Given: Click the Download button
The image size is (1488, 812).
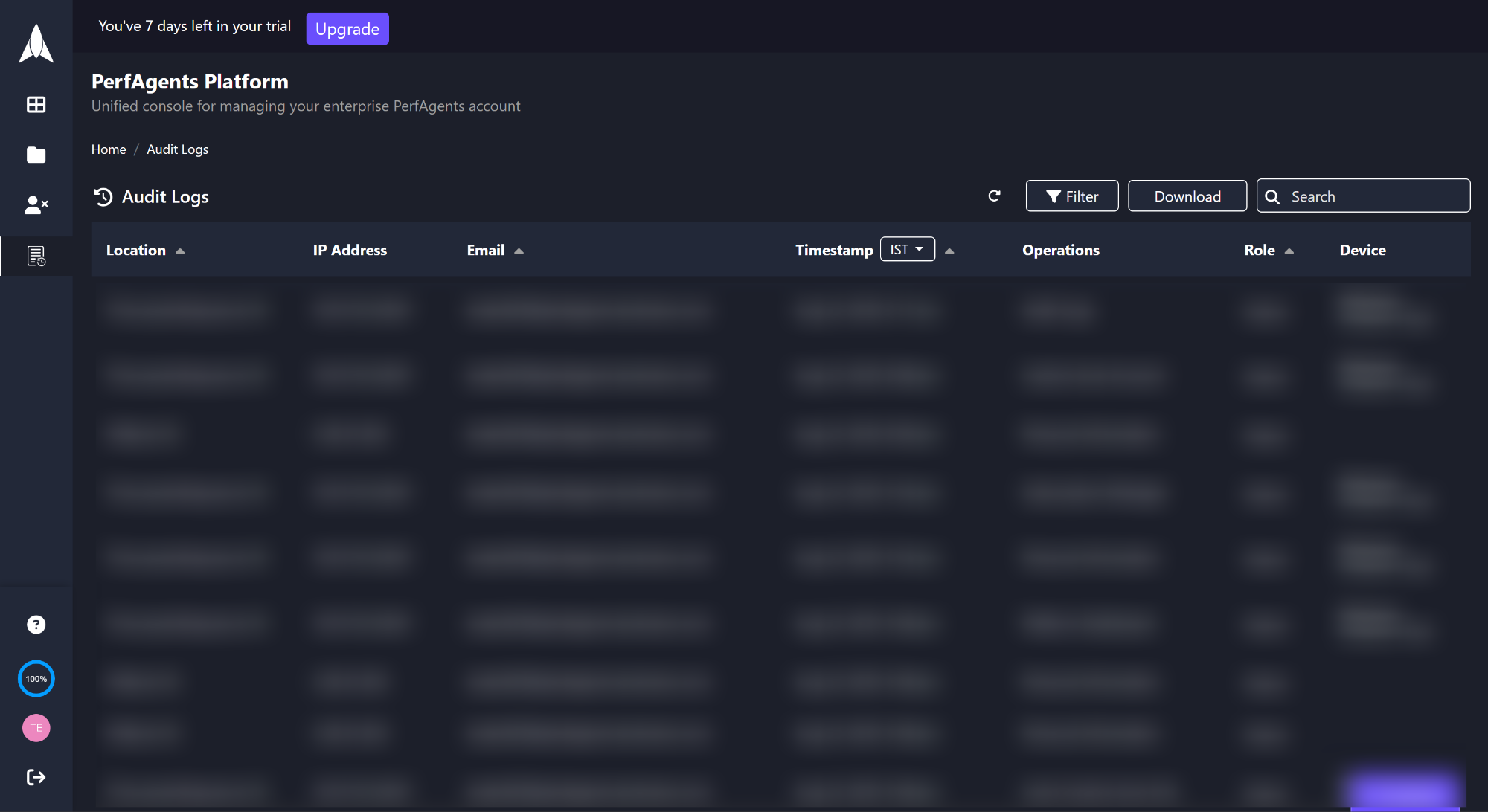Looking at the screenshot, I should 1187,196.
